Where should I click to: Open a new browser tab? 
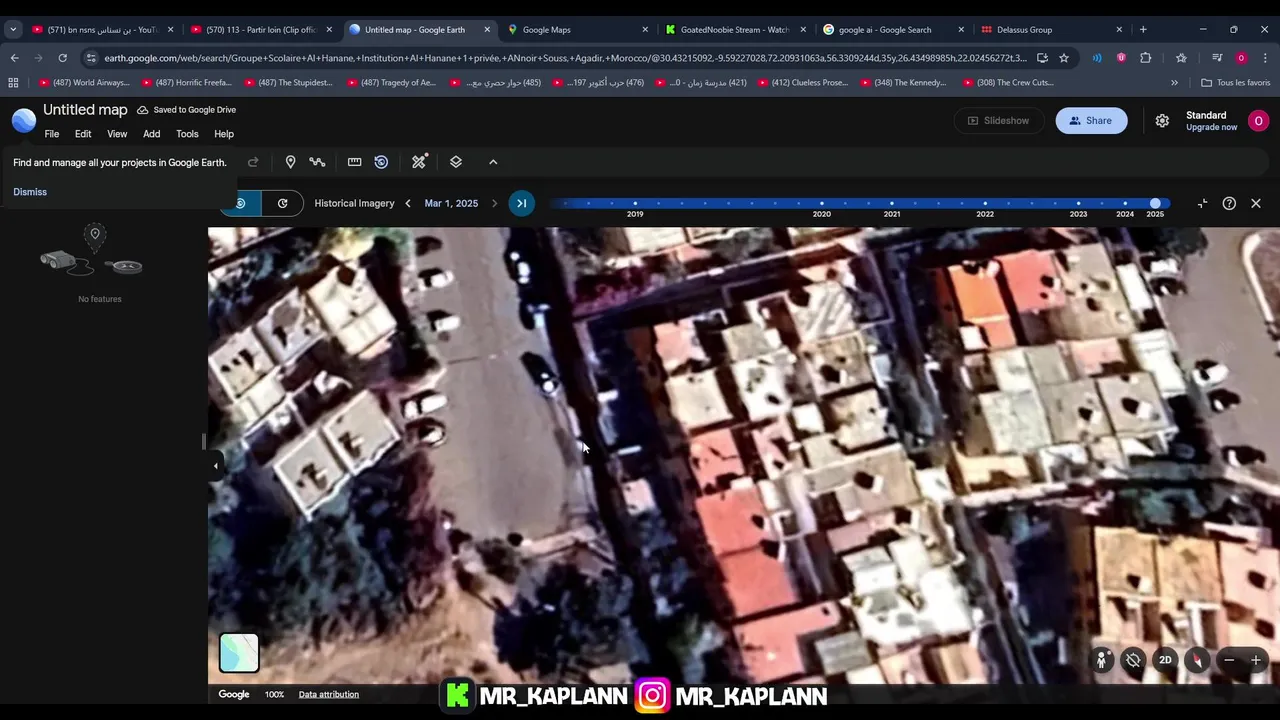(1143, 30)
